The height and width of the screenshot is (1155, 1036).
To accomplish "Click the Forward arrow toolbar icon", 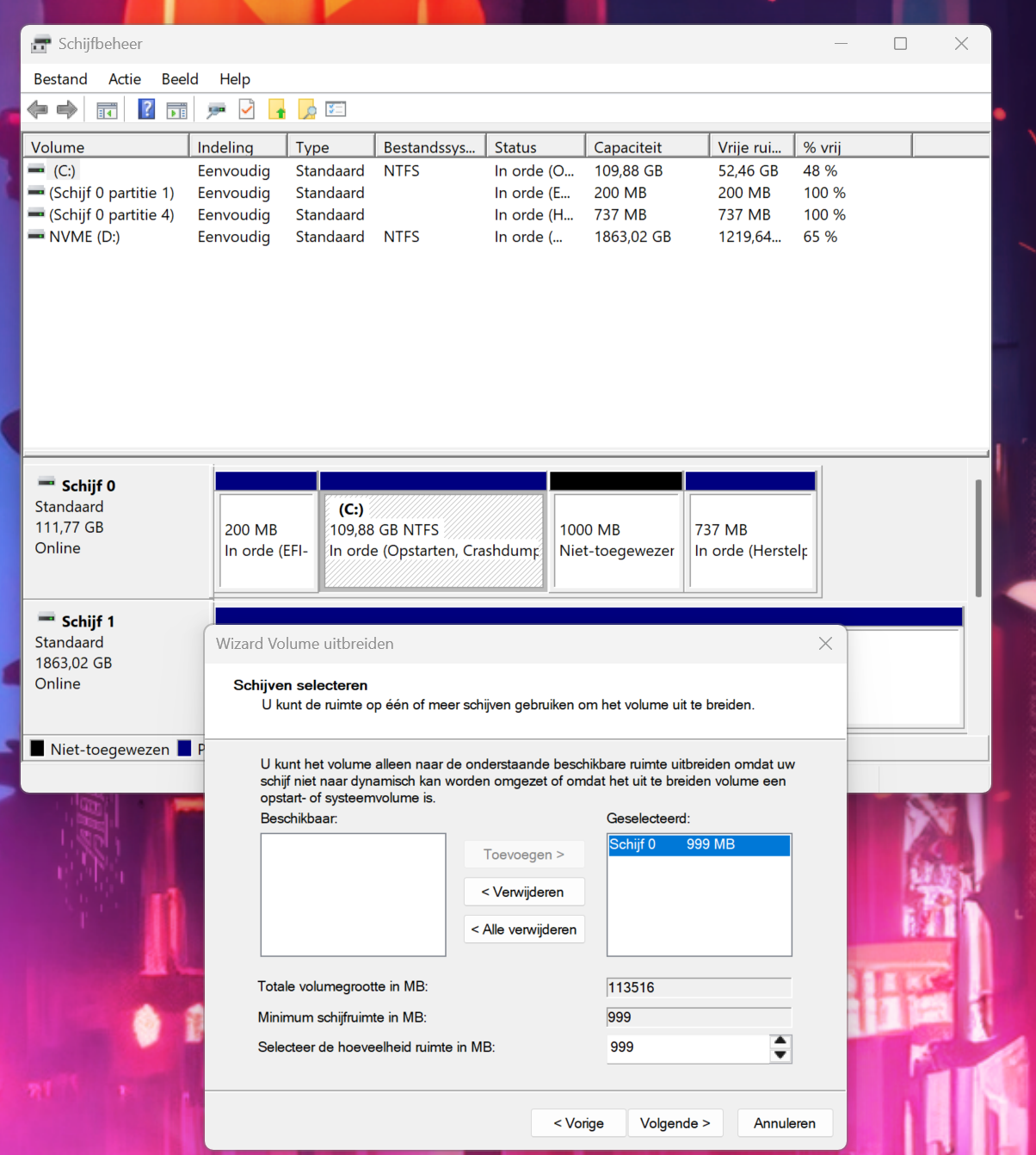I will click(x=67, y=109).
